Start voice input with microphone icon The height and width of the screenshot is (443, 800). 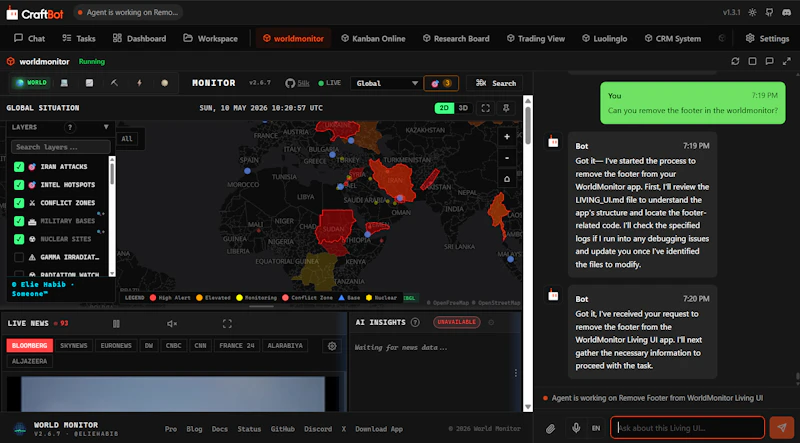click(576, 428)
